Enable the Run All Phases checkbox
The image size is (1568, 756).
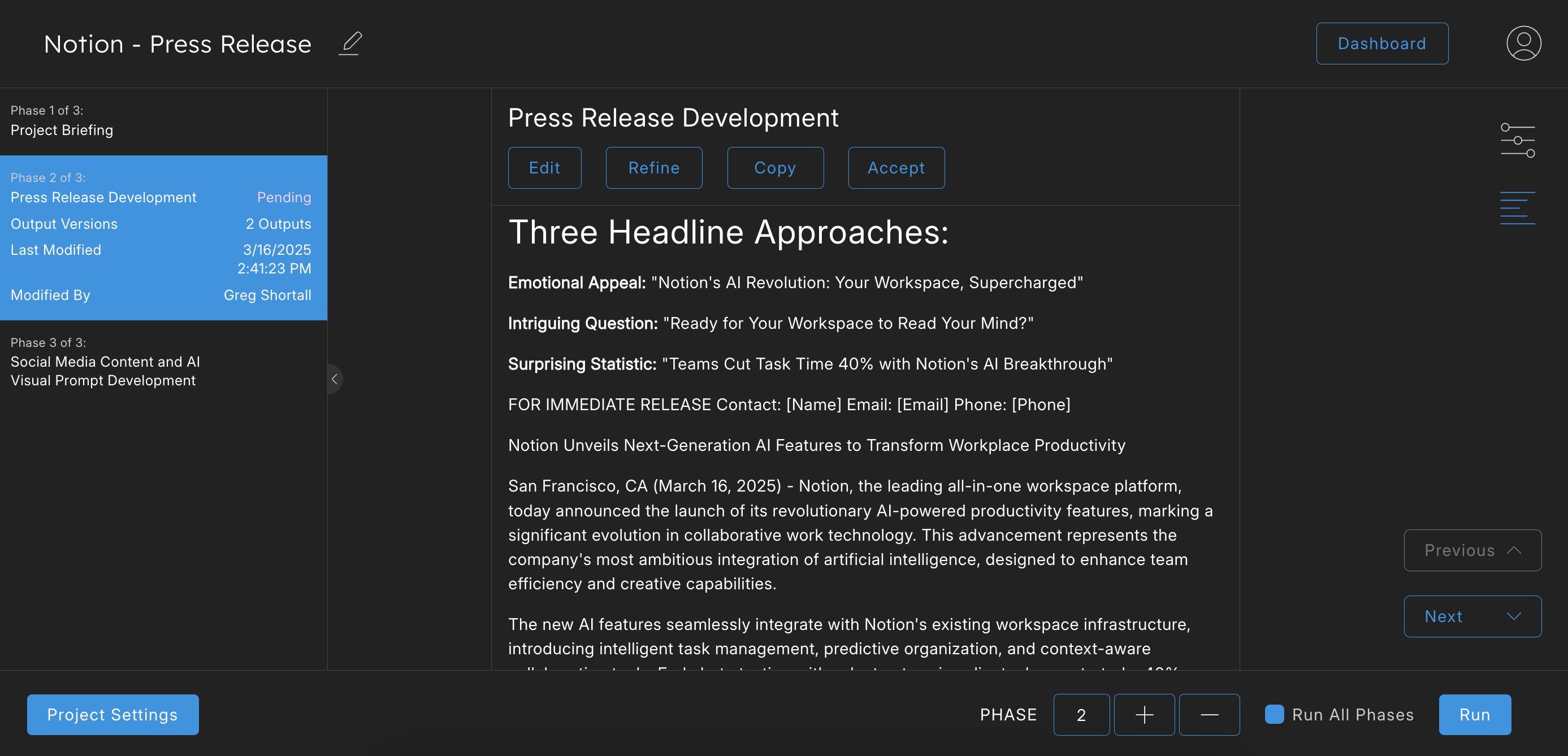(x=1274, y=715)
